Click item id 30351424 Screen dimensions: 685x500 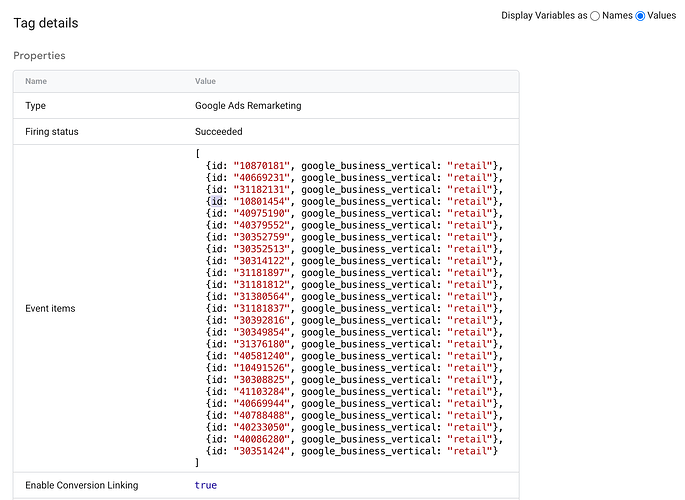[x=262, y=451]
